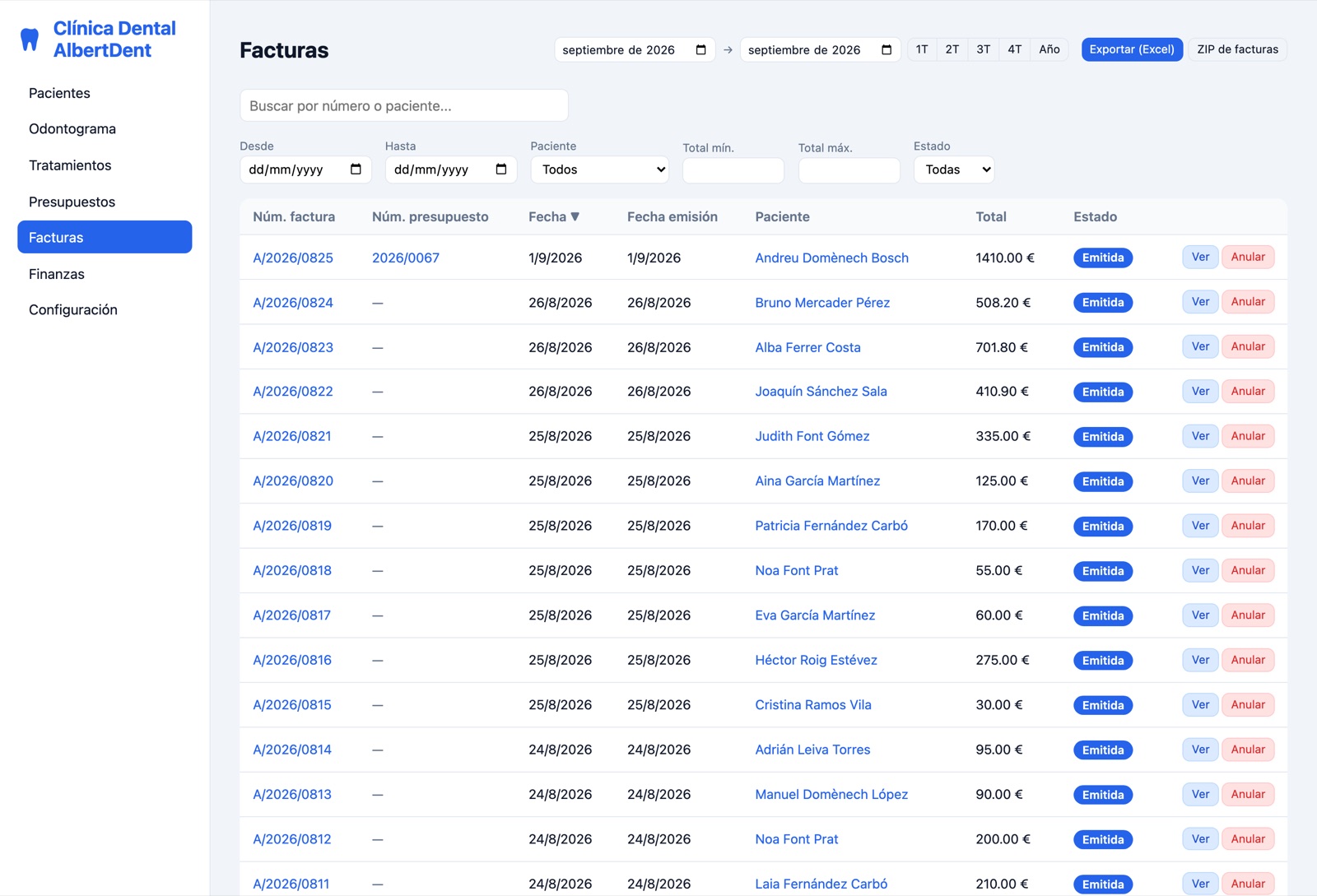Viewport: 1317px width, 896px height.
Task: Expand the Paciente filter dropdown
Action: coord(600,169)
